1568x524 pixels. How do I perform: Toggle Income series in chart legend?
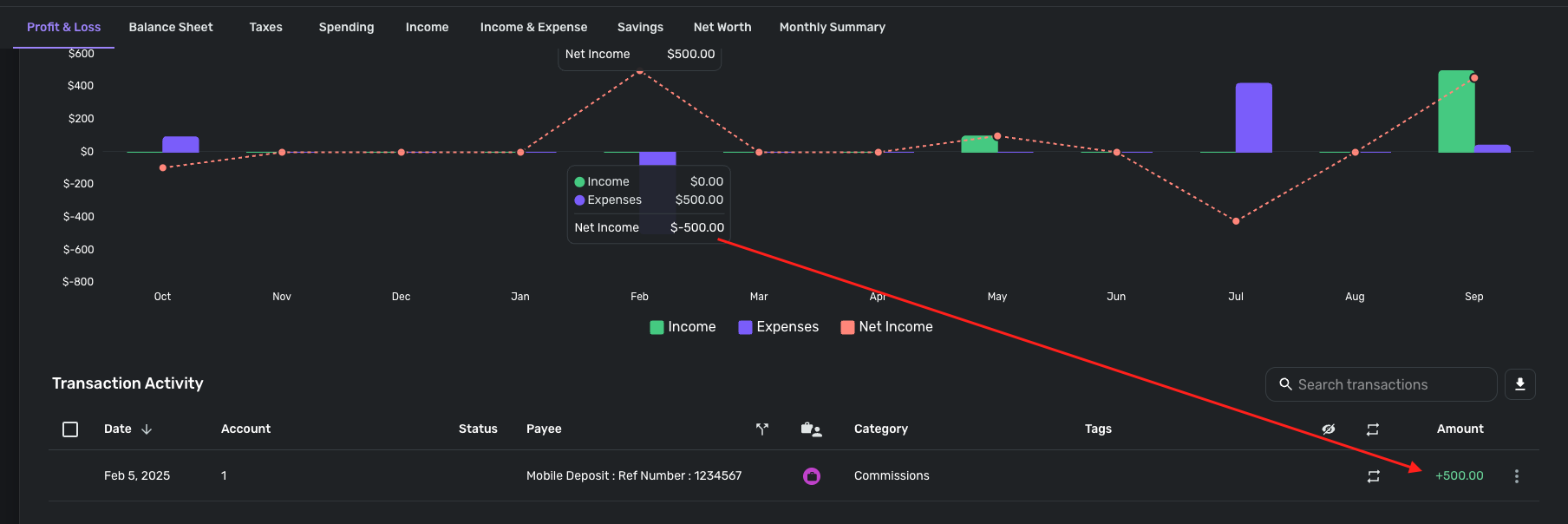(x=683, y=327)
